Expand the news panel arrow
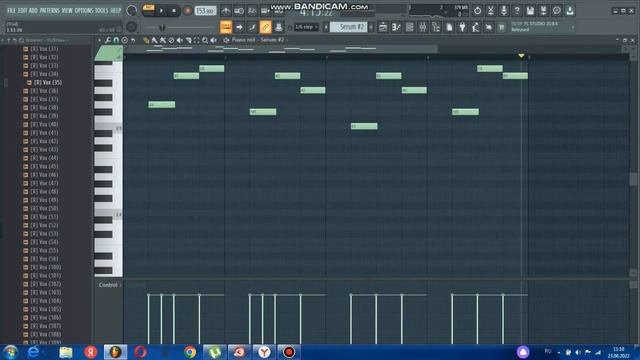The width and height of the screenshot is (640, 360). (573, 27)
